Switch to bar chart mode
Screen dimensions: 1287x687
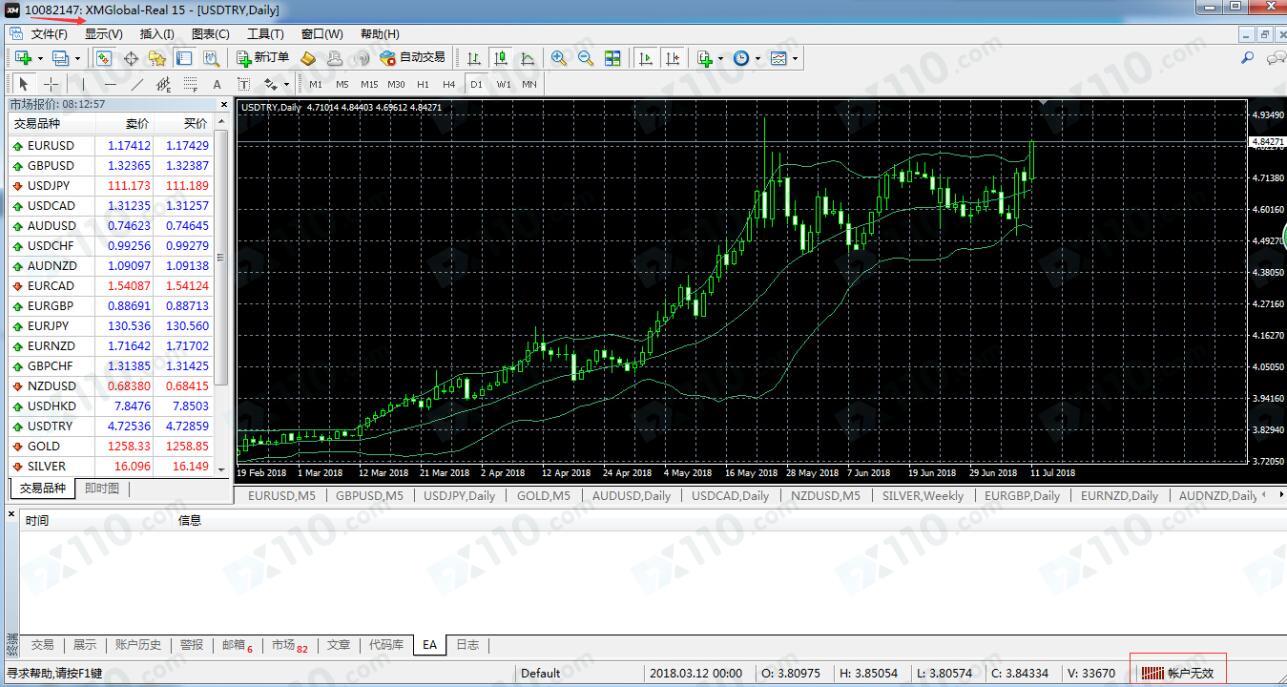[474, 58]
